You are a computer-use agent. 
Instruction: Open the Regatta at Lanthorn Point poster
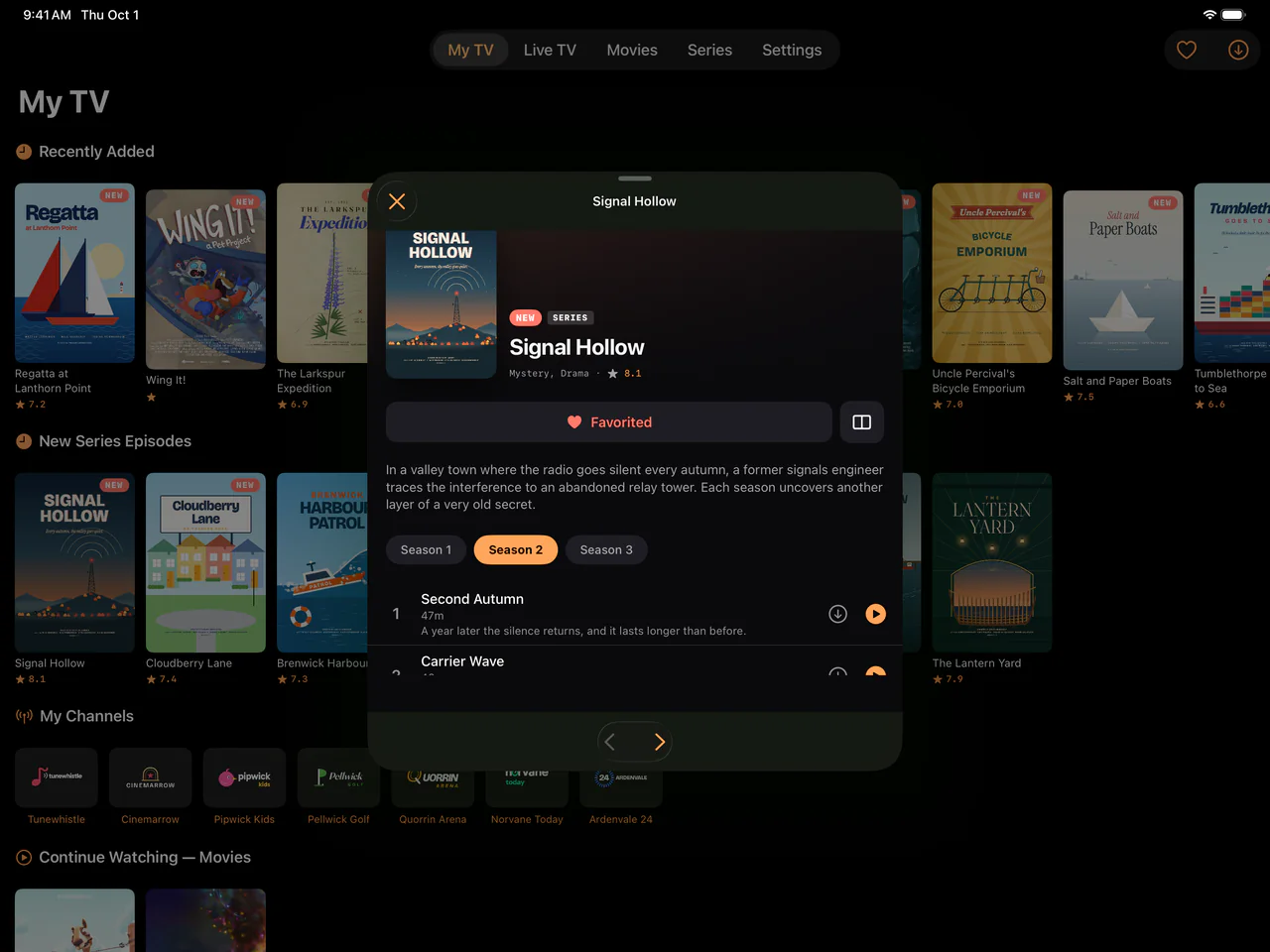[x=74, y=273]
